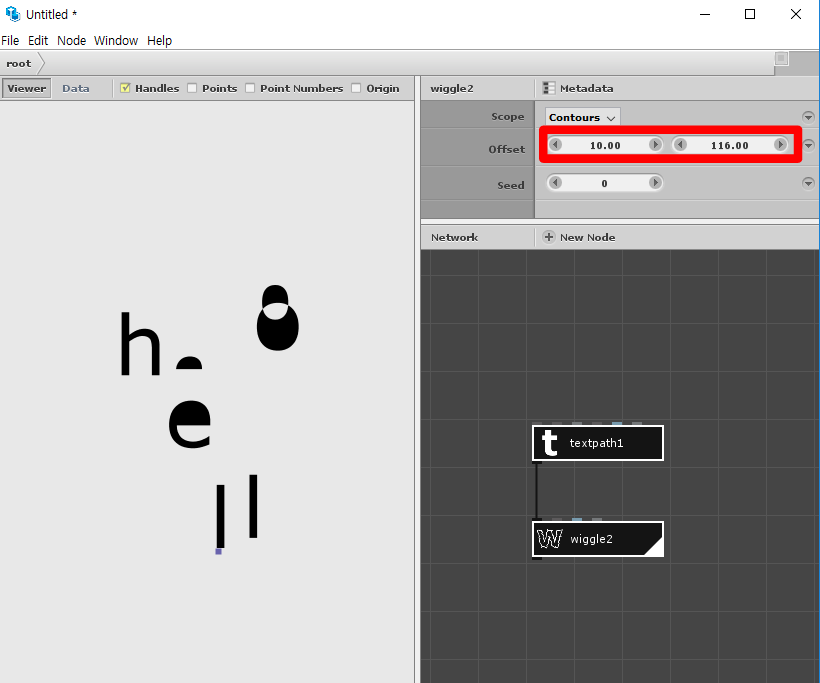Select the textpath1 node
The width and height of the screenshot is (820, 683).
coord(598,443)
